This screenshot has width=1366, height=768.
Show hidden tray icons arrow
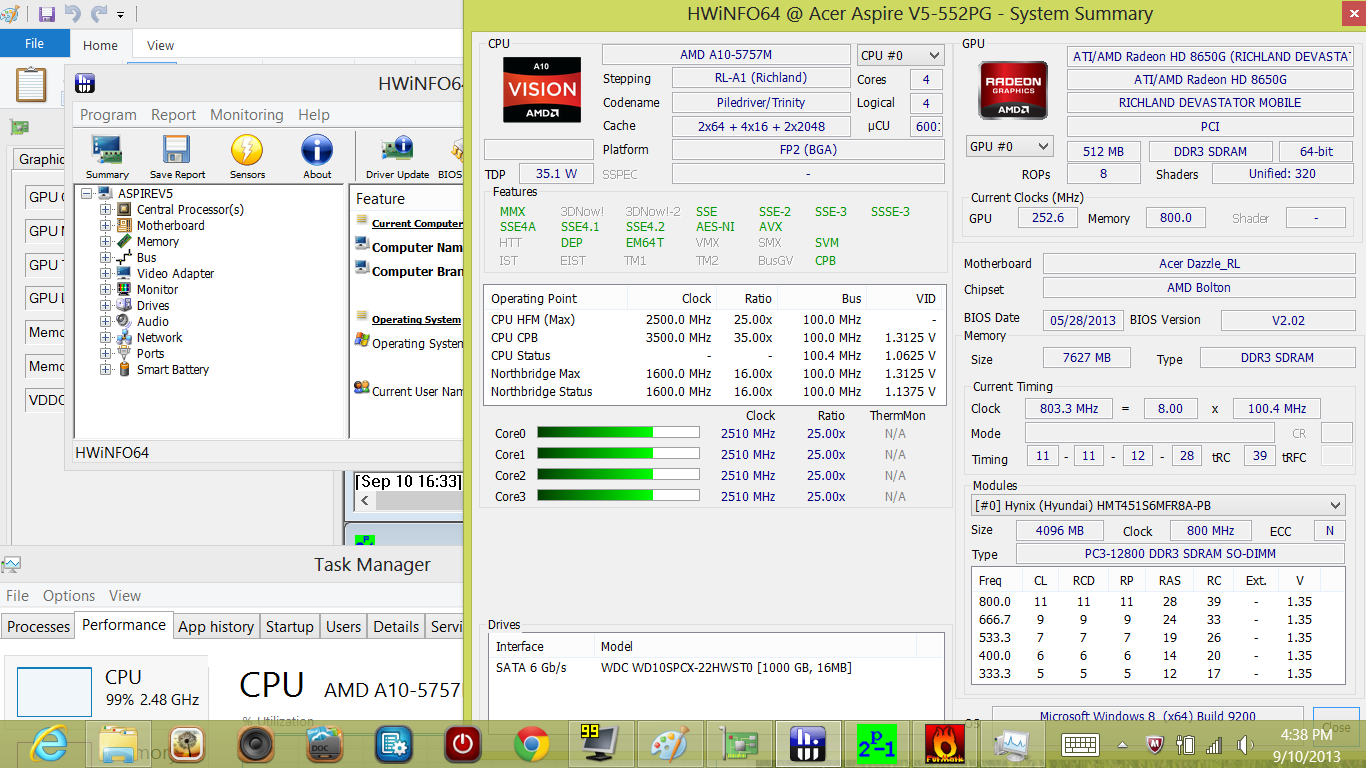[x=1123, y=745]
